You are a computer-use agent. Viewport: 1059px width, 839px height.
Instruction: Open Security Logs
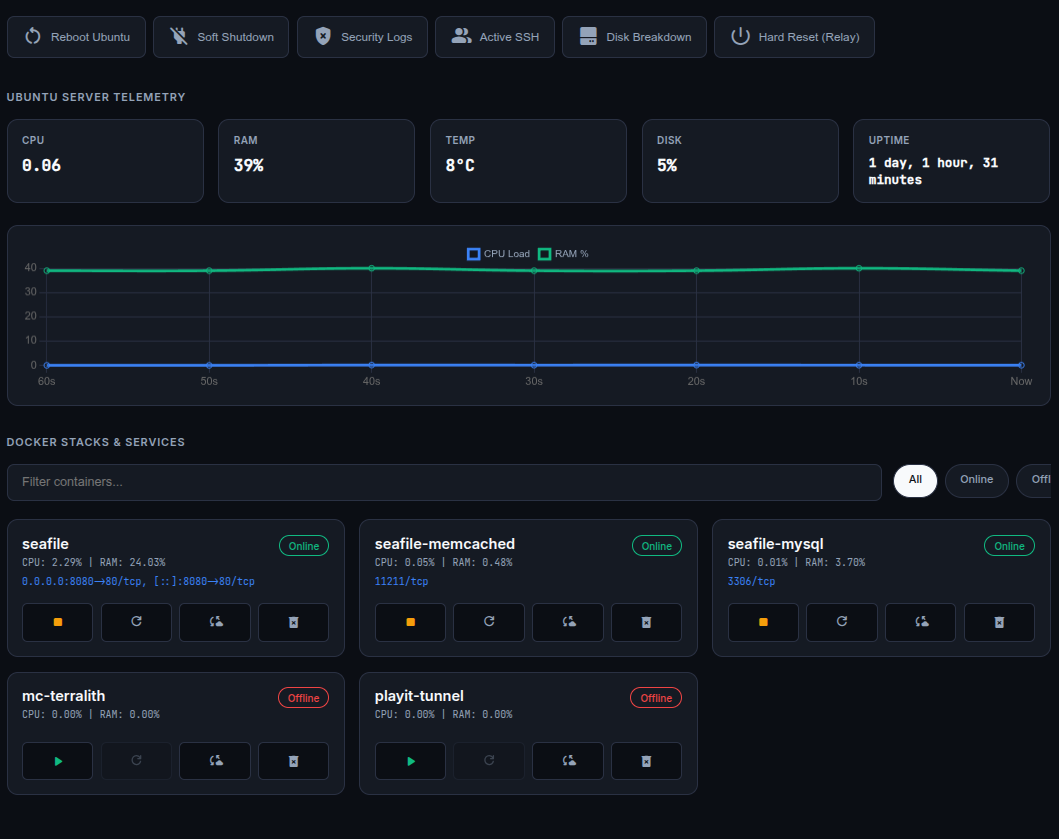[x=362, y=37]
